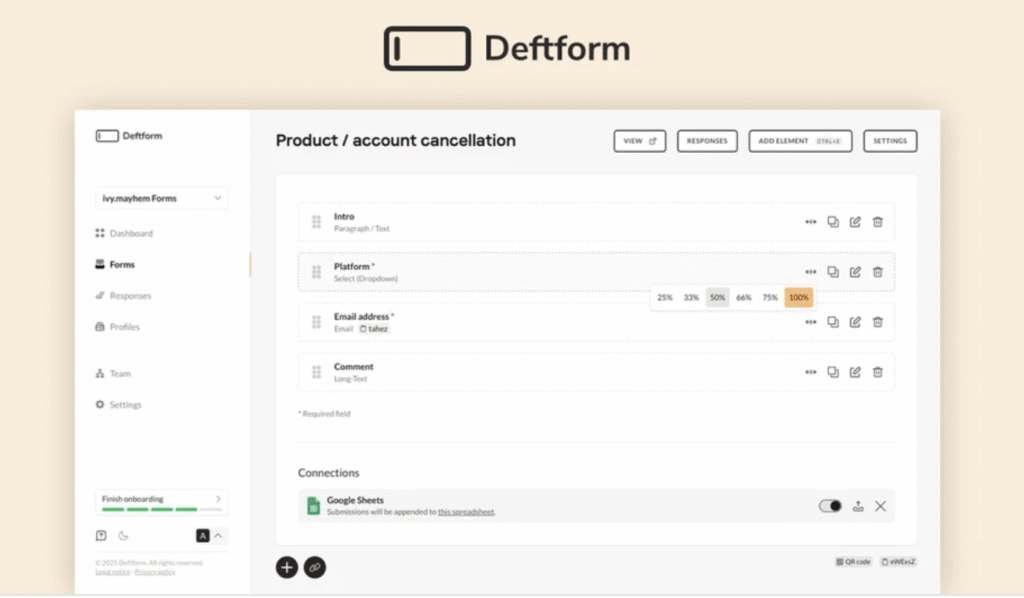Duplicate the Intro element
This screenshot has width=1024, height=598.
[x=833, y=222]
